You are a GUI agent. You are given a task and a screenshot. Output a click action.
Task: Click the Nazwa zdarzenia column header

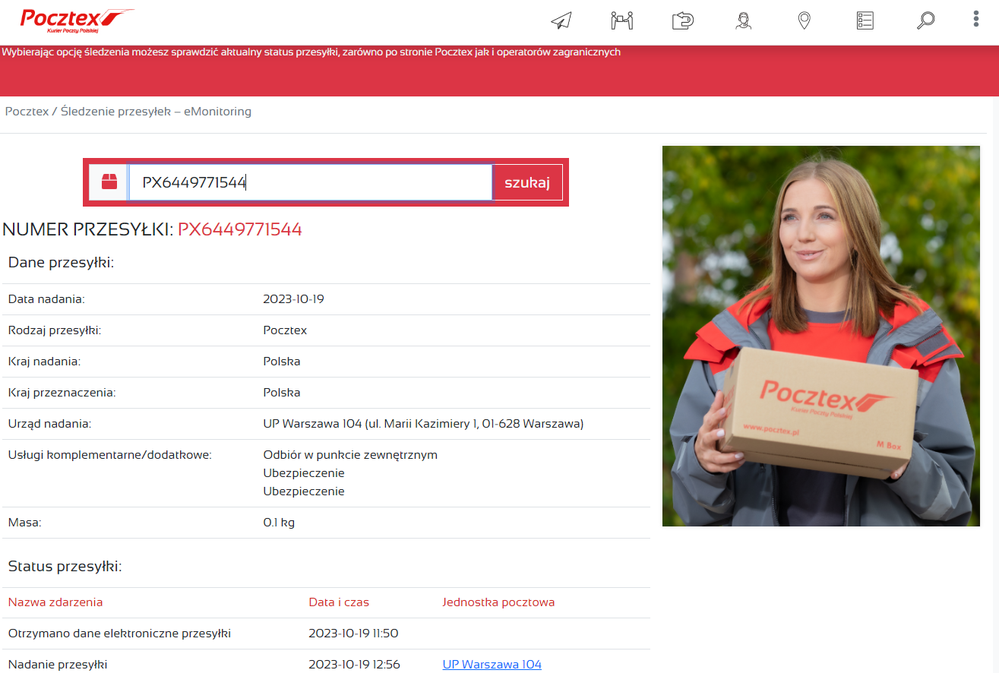(55, 602)
